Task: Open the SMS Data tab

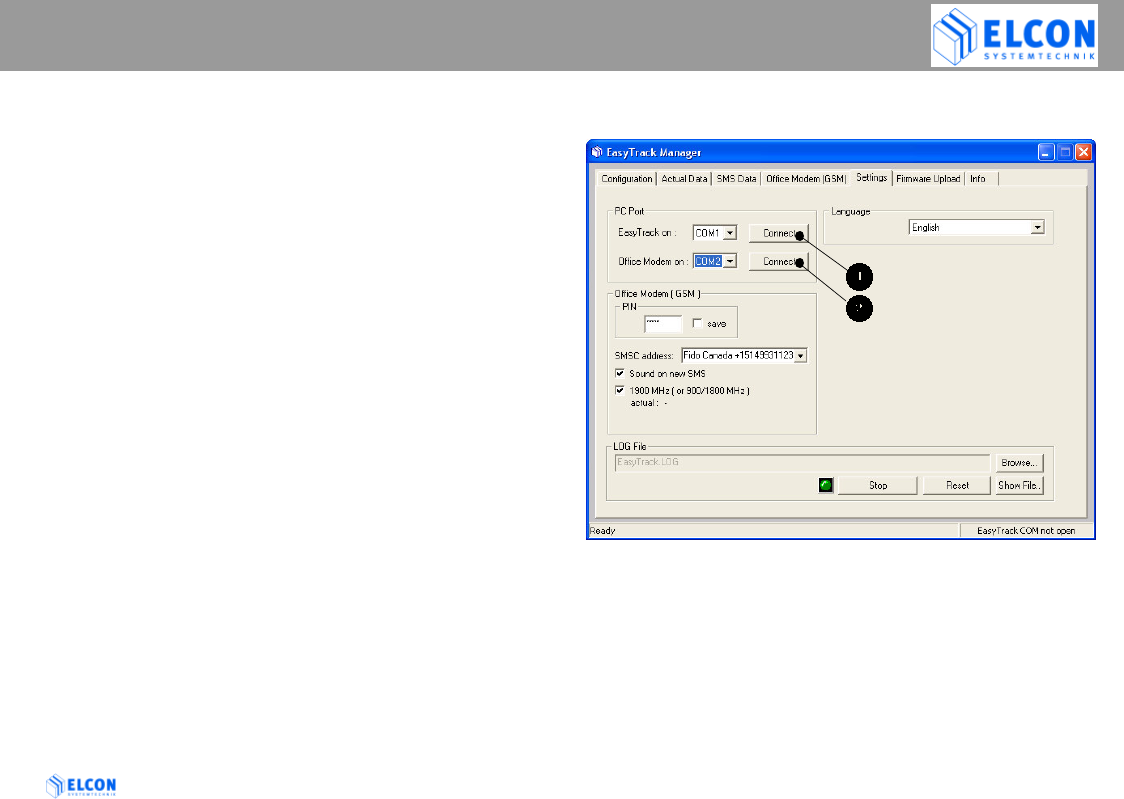Action: [736, 178]
